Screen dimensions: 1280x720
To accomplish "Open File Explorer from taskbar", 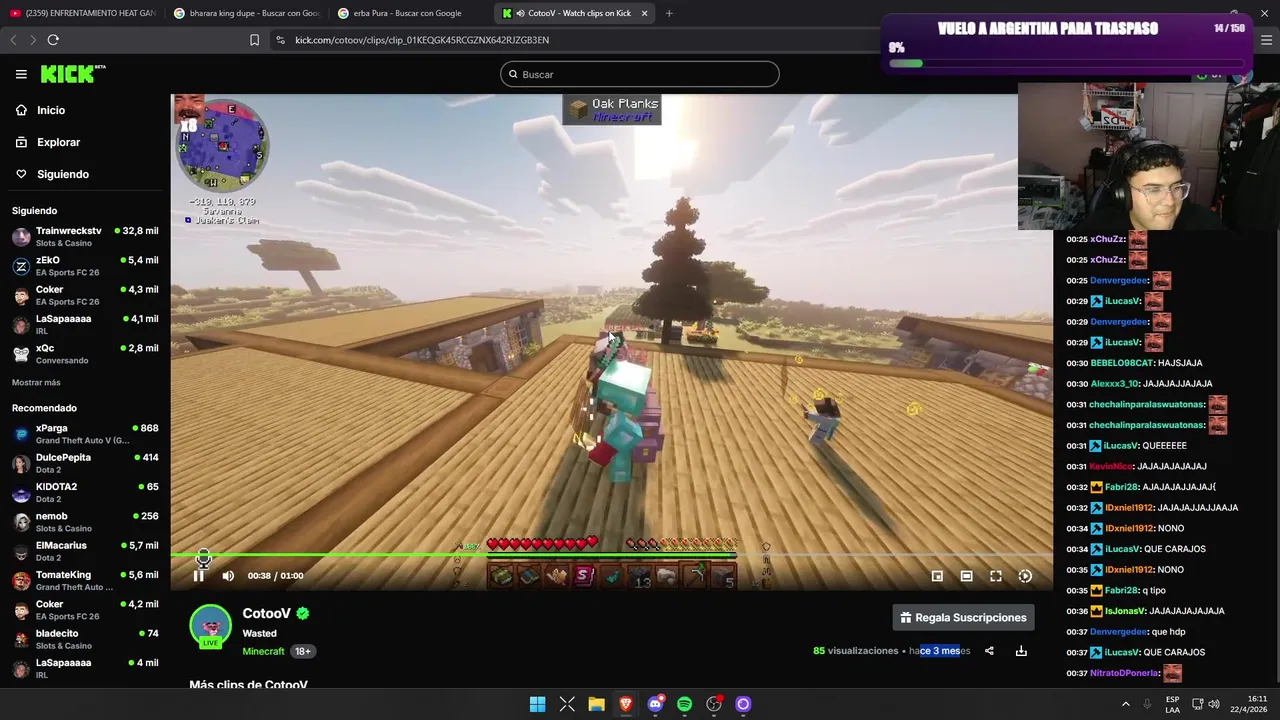I will pyautogui.click(x=596, y=704).
